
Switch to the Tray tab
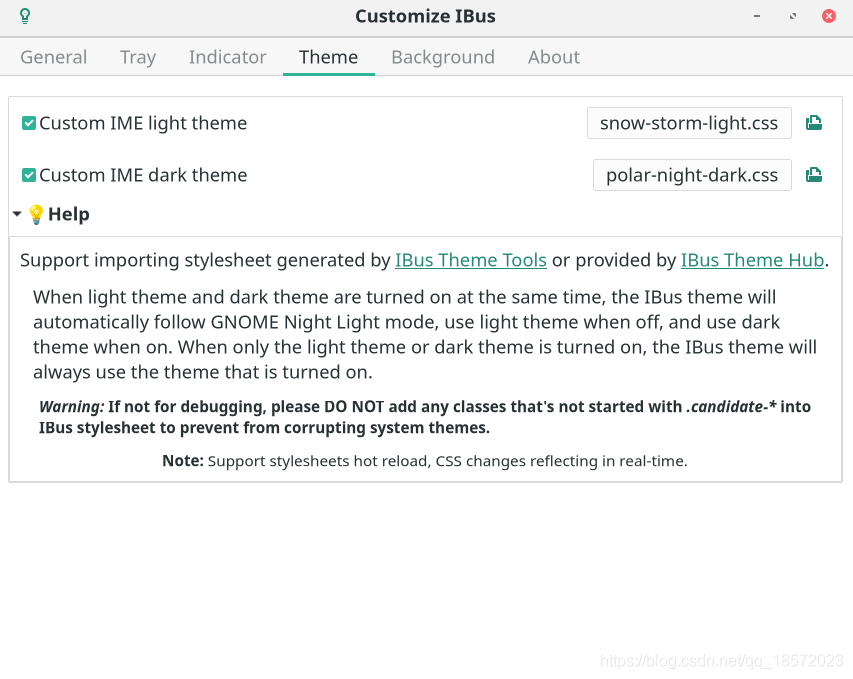point(138,57)
